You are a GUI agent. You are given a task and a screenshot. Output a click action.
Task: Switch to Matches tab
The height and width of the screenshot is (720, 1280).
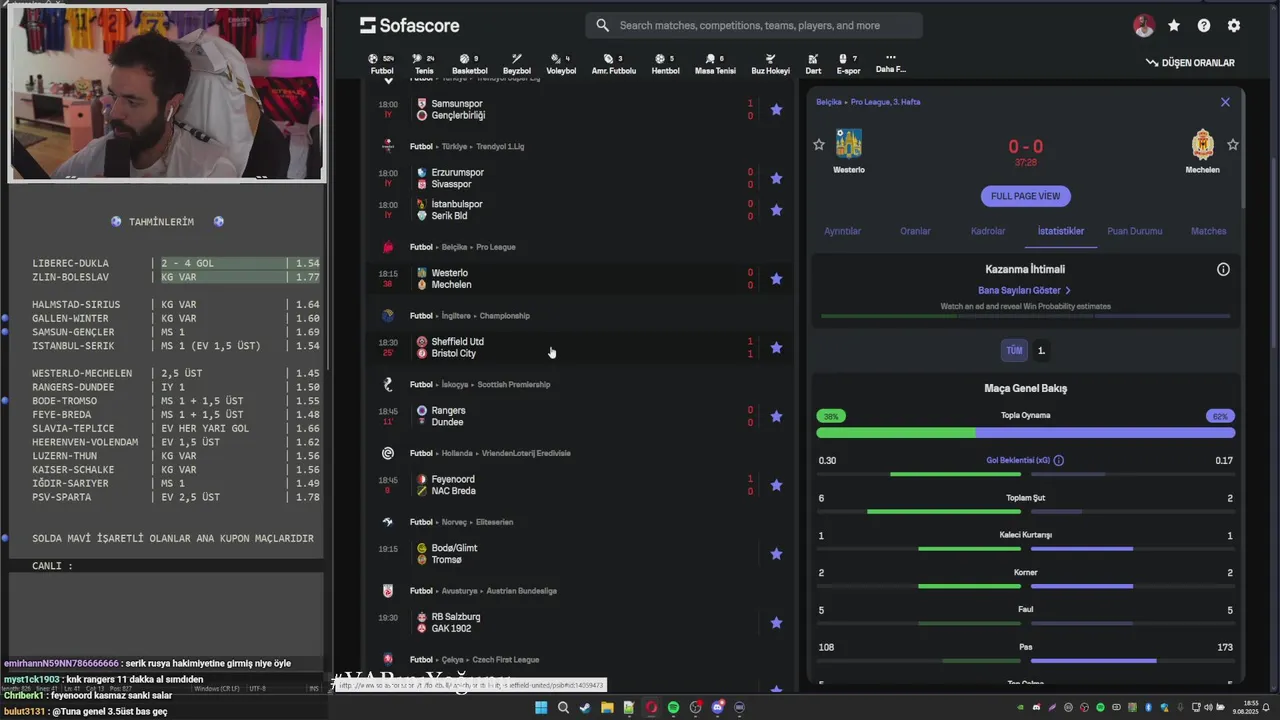click(1208, 231)
